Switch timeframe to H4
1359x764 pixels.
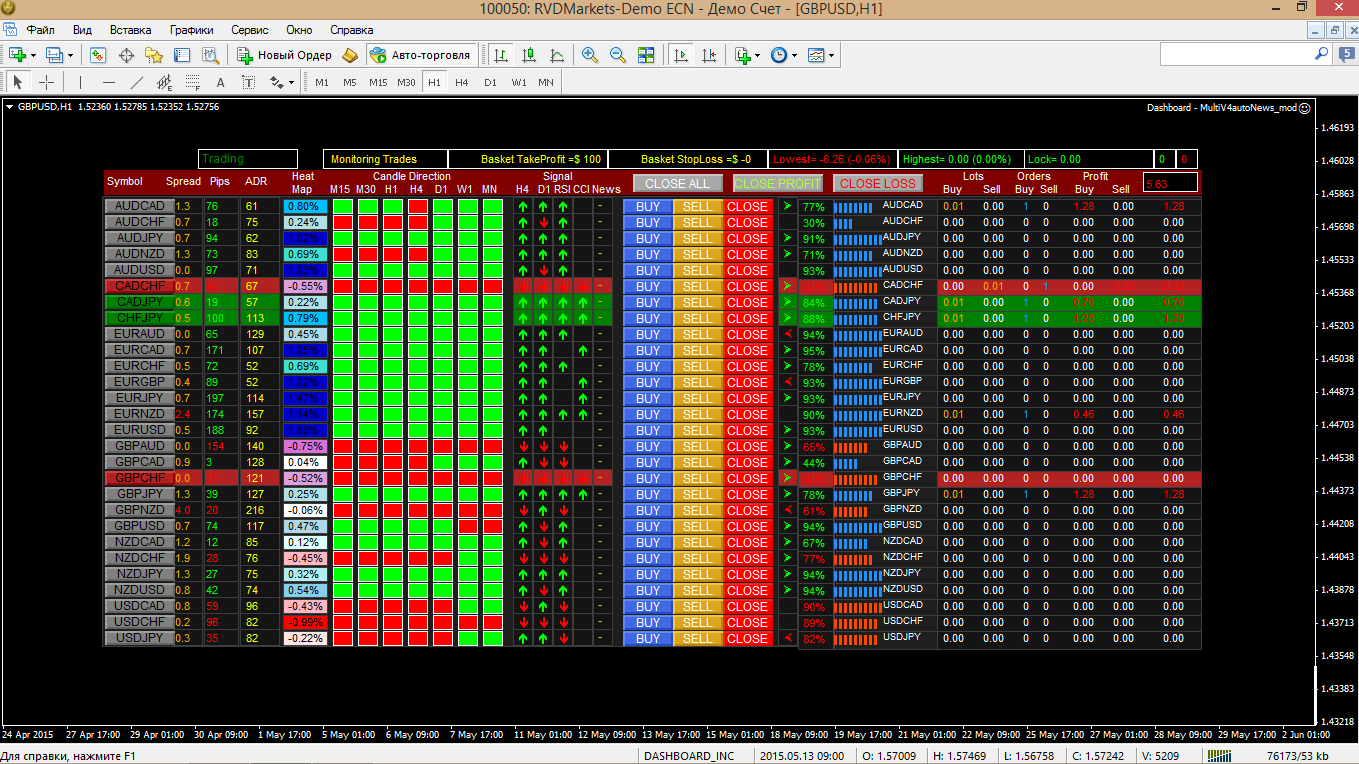pyautogui.click(x=462, y=82)
